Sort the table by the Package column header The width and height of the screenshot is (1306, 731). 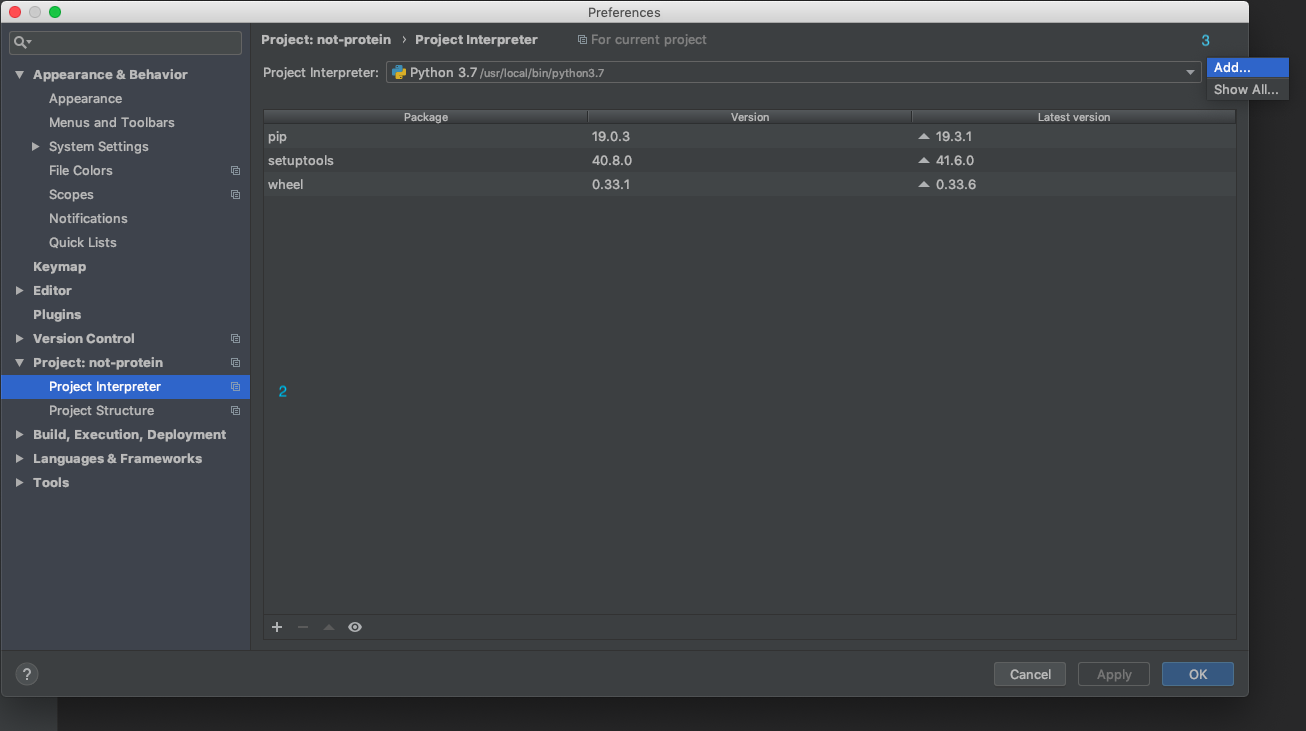pos(426,117)
